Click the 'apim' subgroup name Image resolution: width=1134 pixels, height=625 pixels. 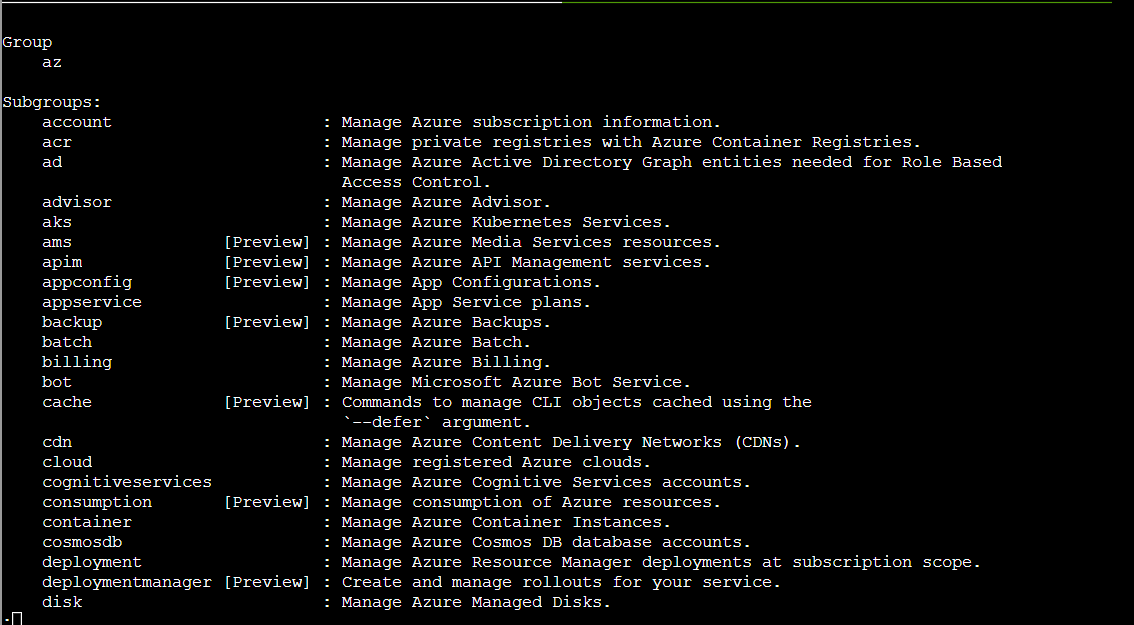coord(62,262)
